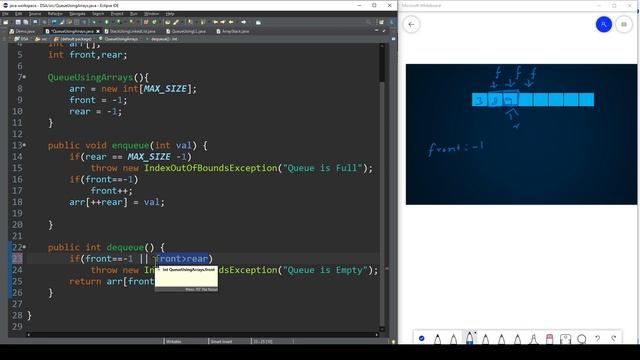Open the Help menu

pos(170,14)
